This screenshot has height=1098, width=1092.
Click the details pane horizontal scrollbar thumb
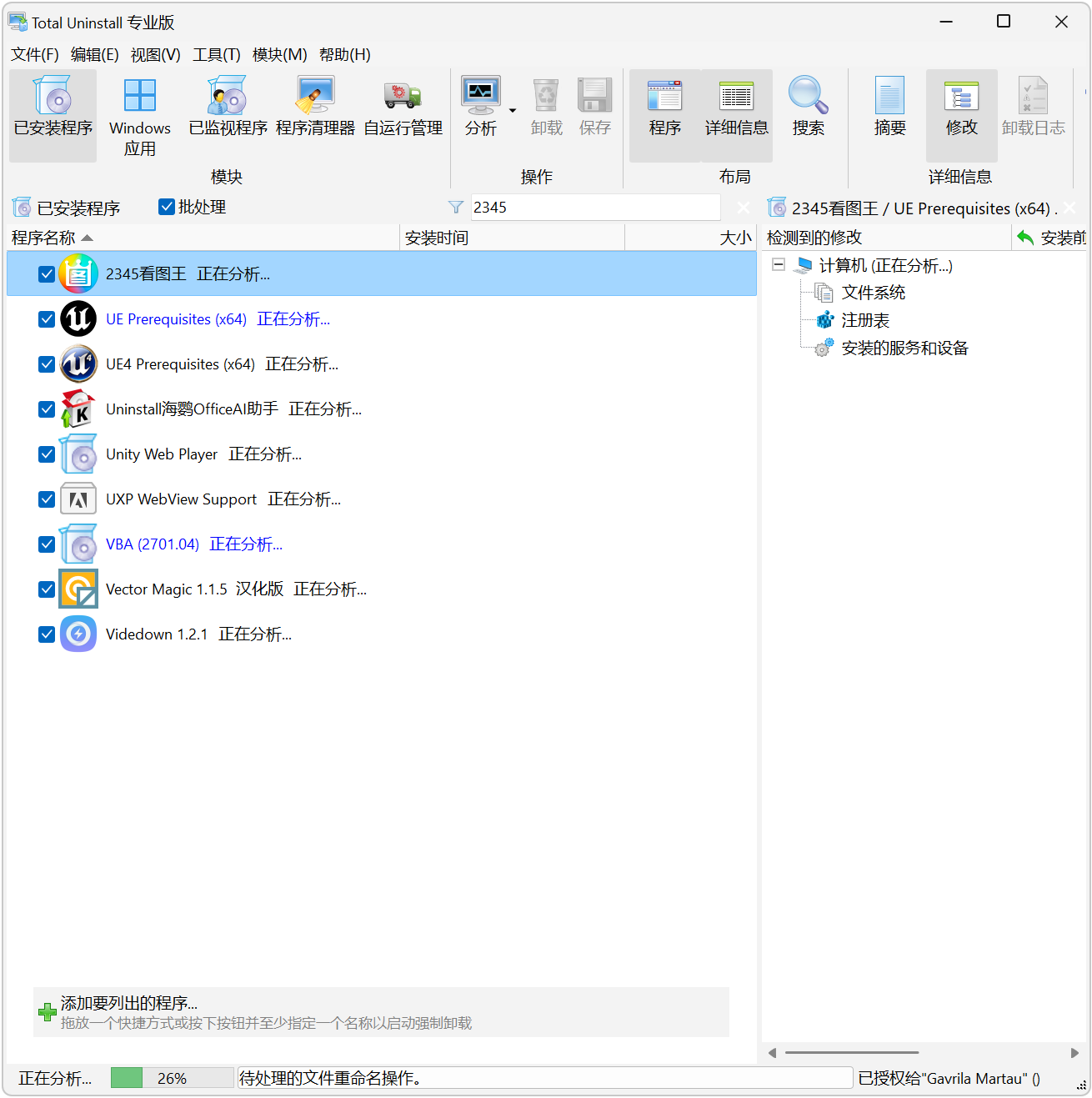coord(851,1052)
